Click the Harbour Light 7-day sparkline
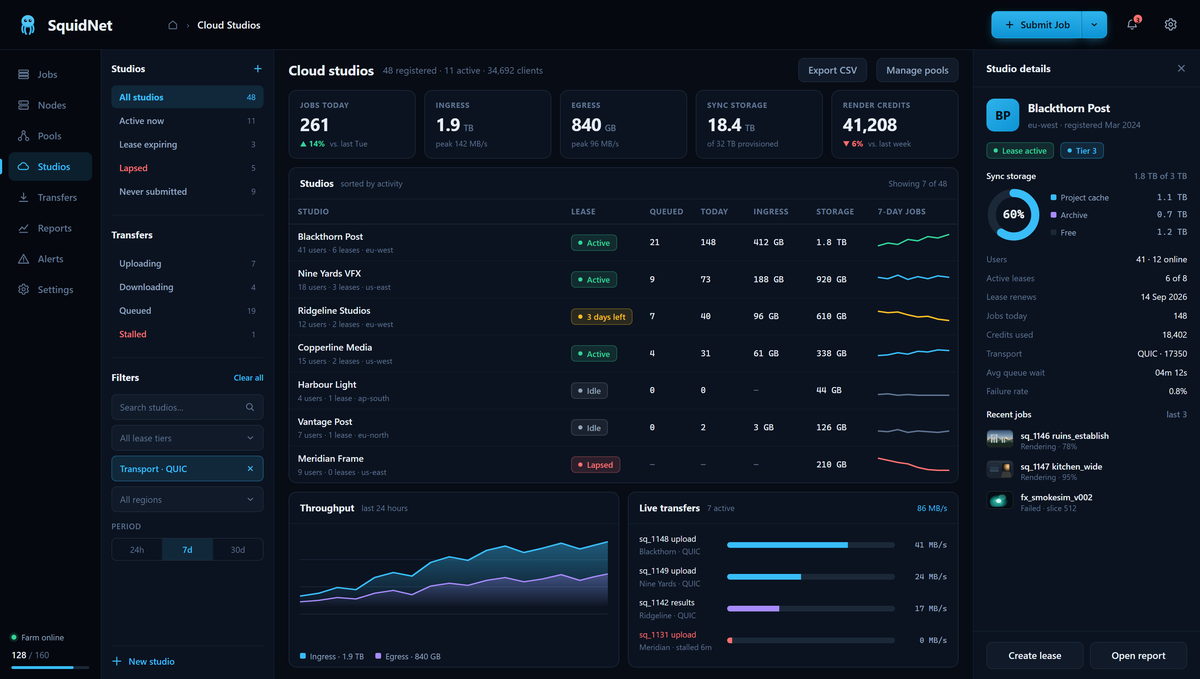 (x=913, y=394)
